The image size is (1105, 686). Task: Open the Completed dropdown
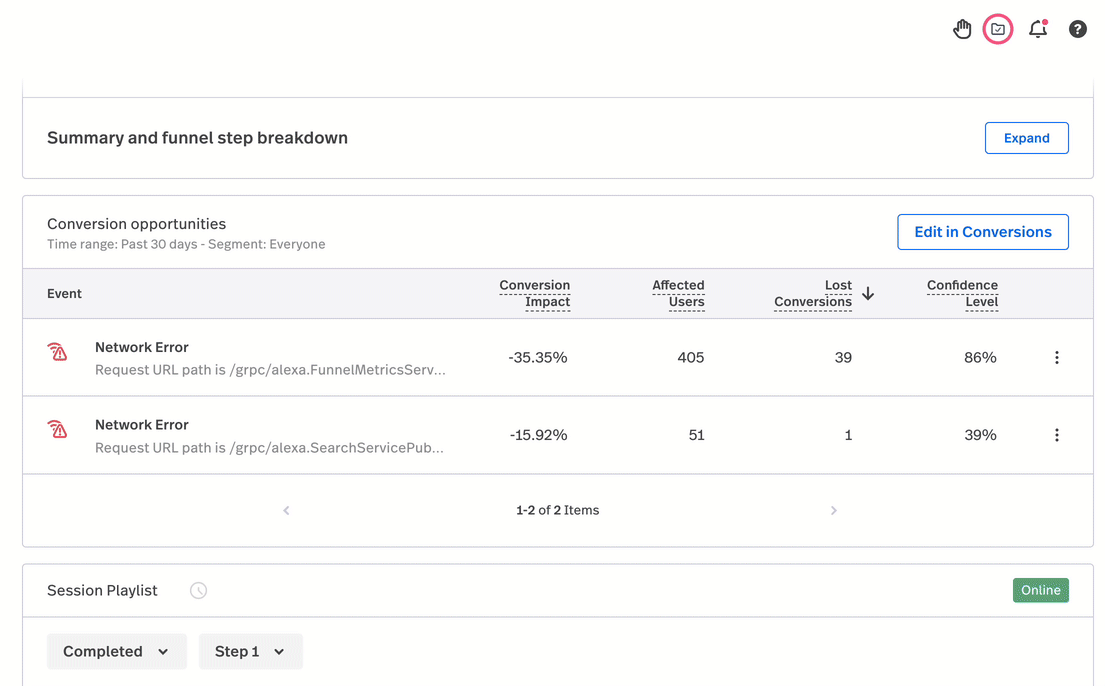coord(116,651)
